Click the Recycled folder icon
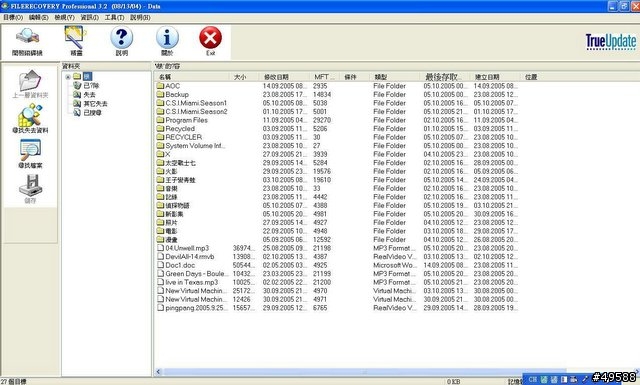 (160, 129)
